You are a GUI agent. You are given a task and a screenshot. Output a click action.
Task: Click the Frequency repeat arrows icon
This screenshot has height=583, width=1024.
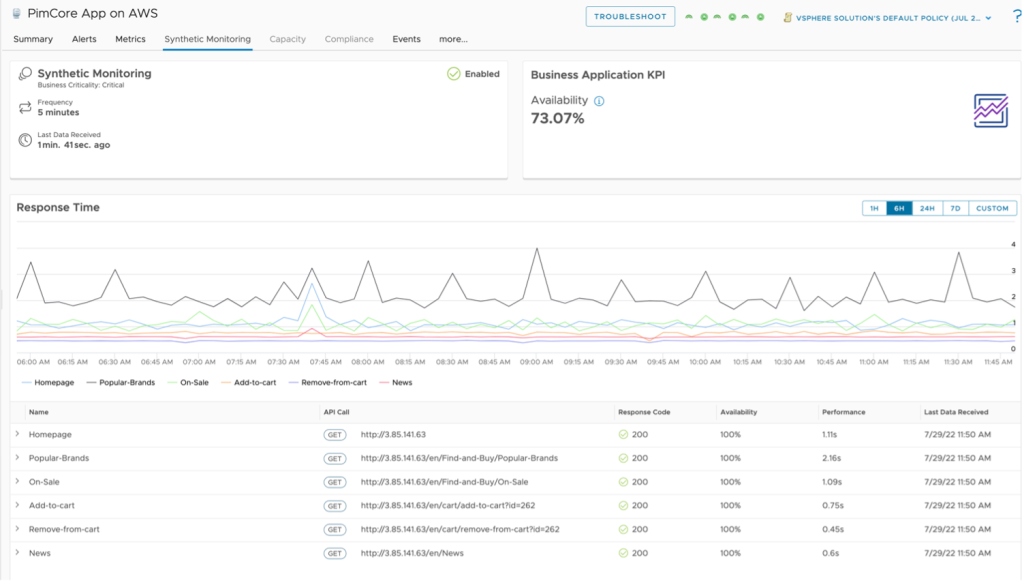click(x=25, y=108)
